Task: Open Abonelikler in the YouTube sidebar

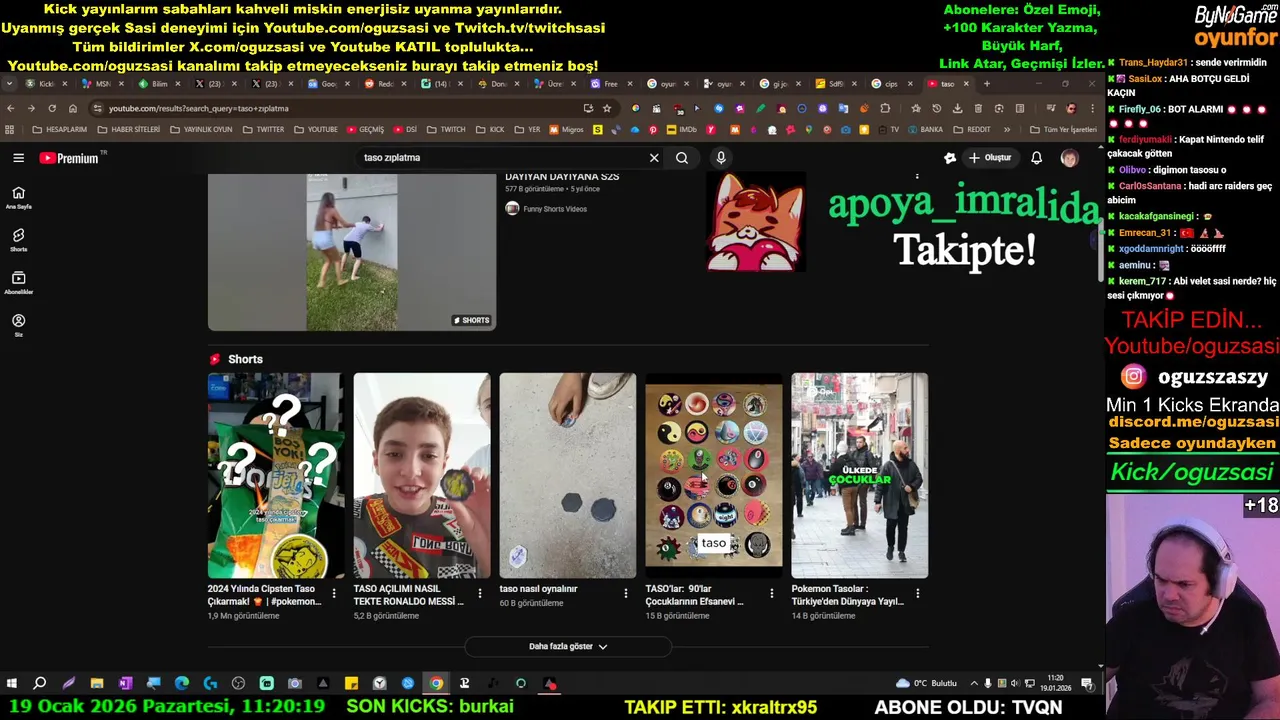Action: [18, 283]
